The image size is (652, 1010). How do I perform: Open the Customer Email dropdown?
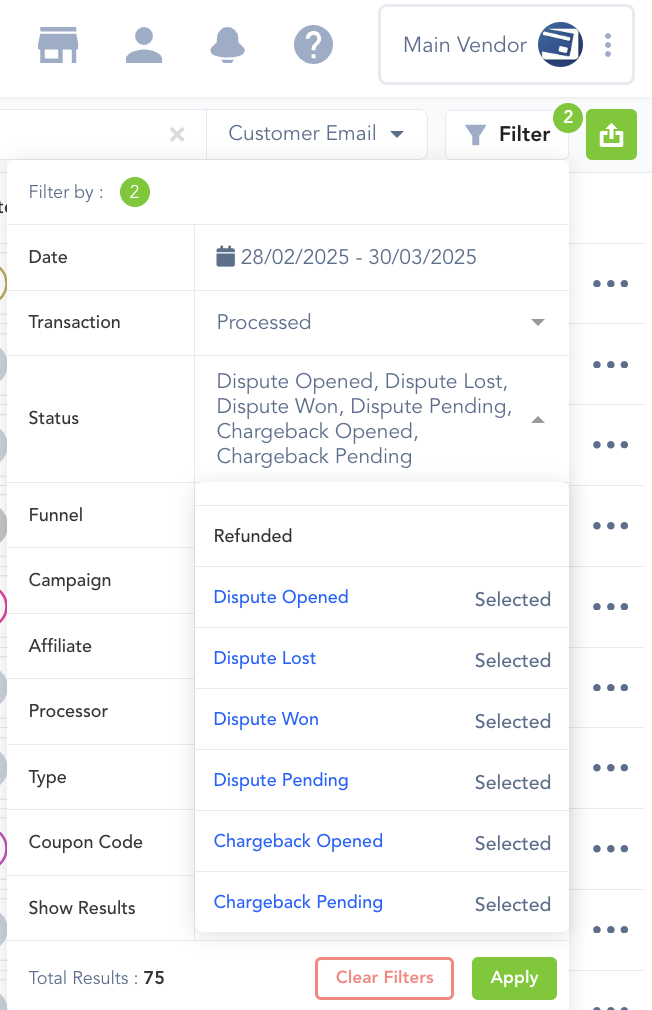315,134
